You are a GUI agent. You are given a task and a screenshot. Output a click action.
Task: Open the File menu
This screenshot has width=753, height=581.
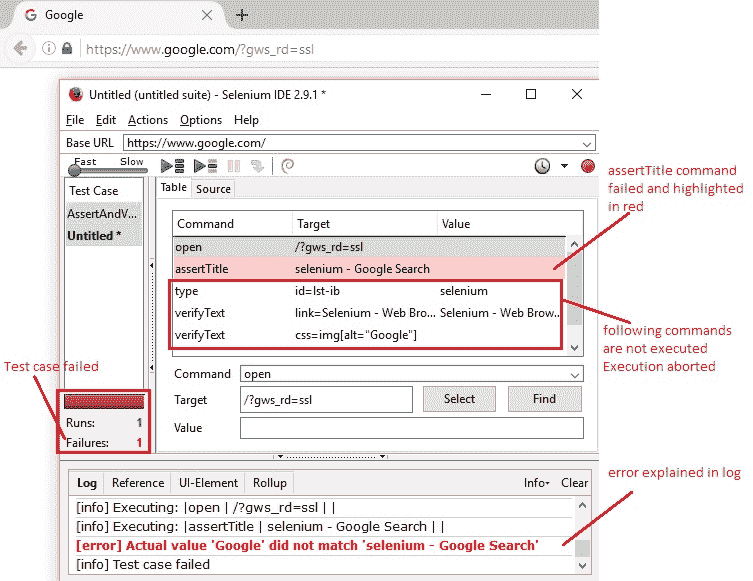75,120
